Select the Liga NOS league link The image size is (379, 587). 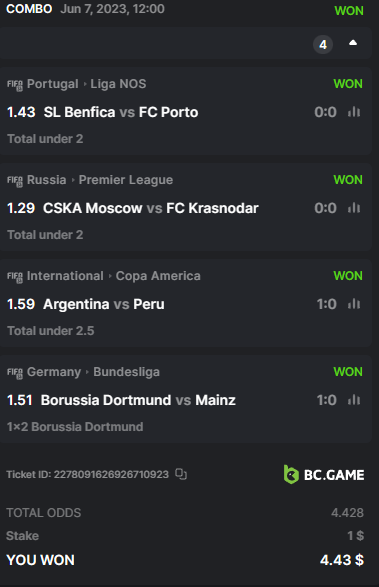click(118, 84)
